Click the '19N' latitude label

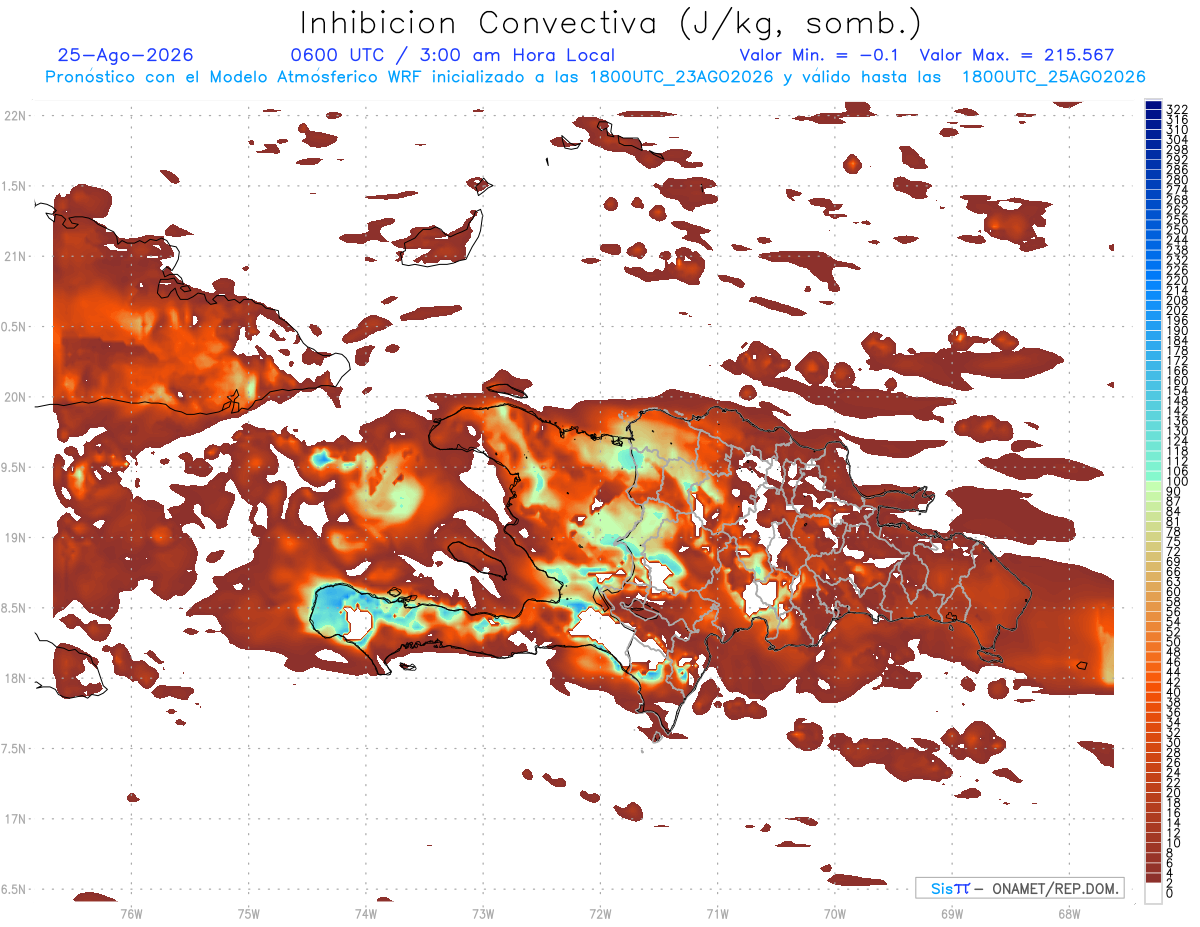point(15,538)
